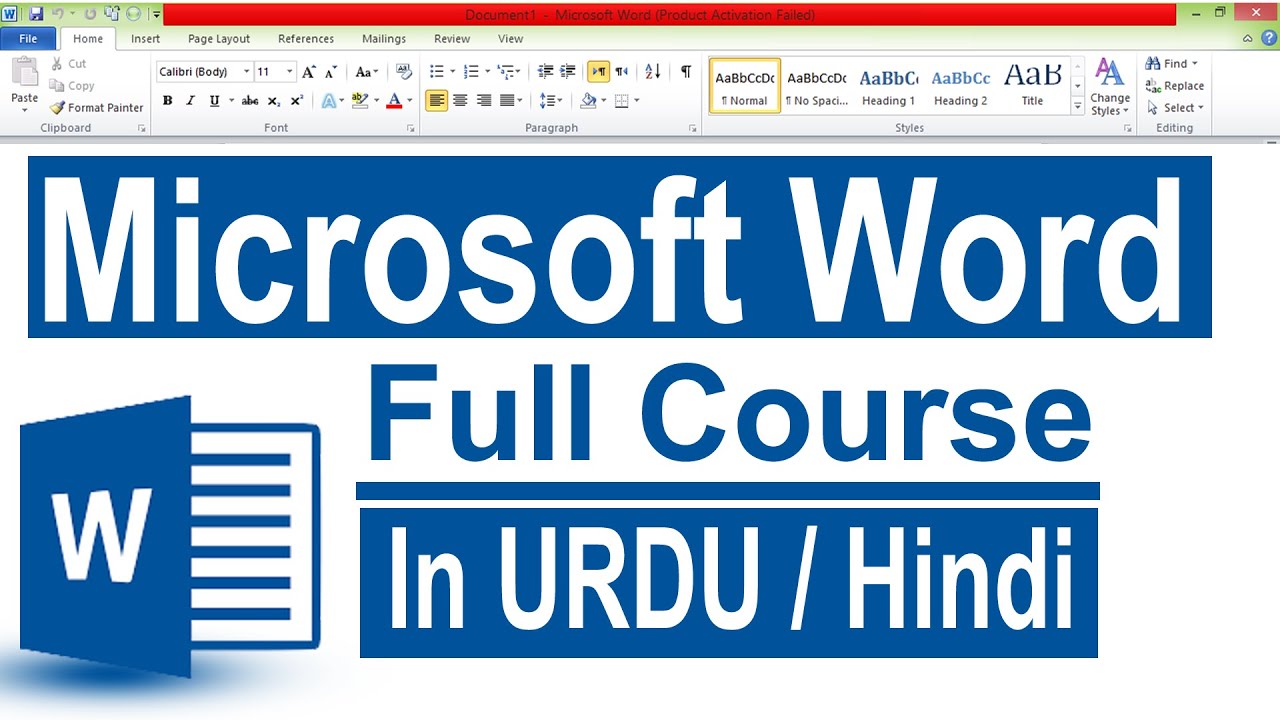Click the Change Styles button
Screen dimensions: 1280x720
1110,87
